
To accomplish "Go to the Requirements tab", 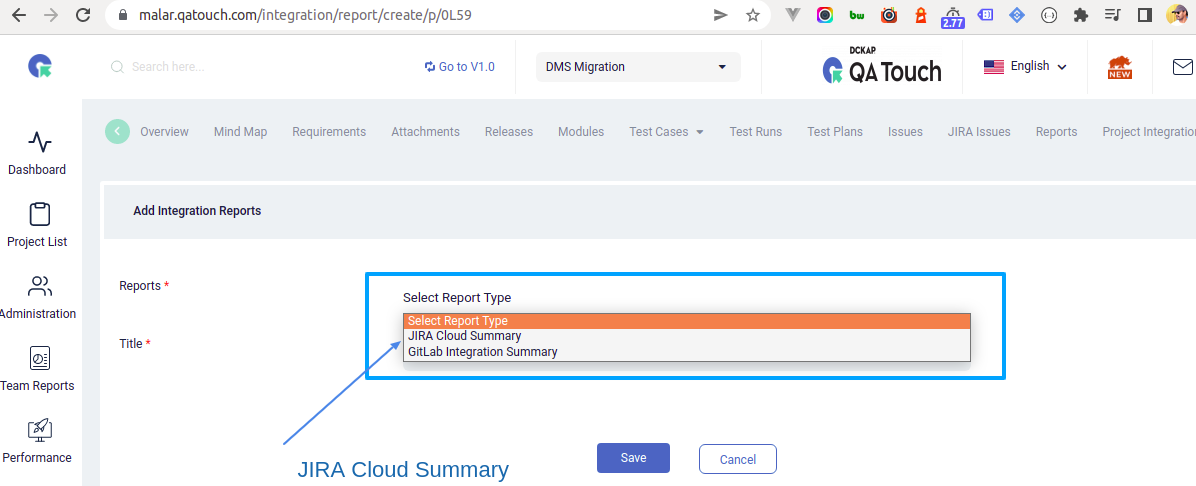I will pos(329,132).
